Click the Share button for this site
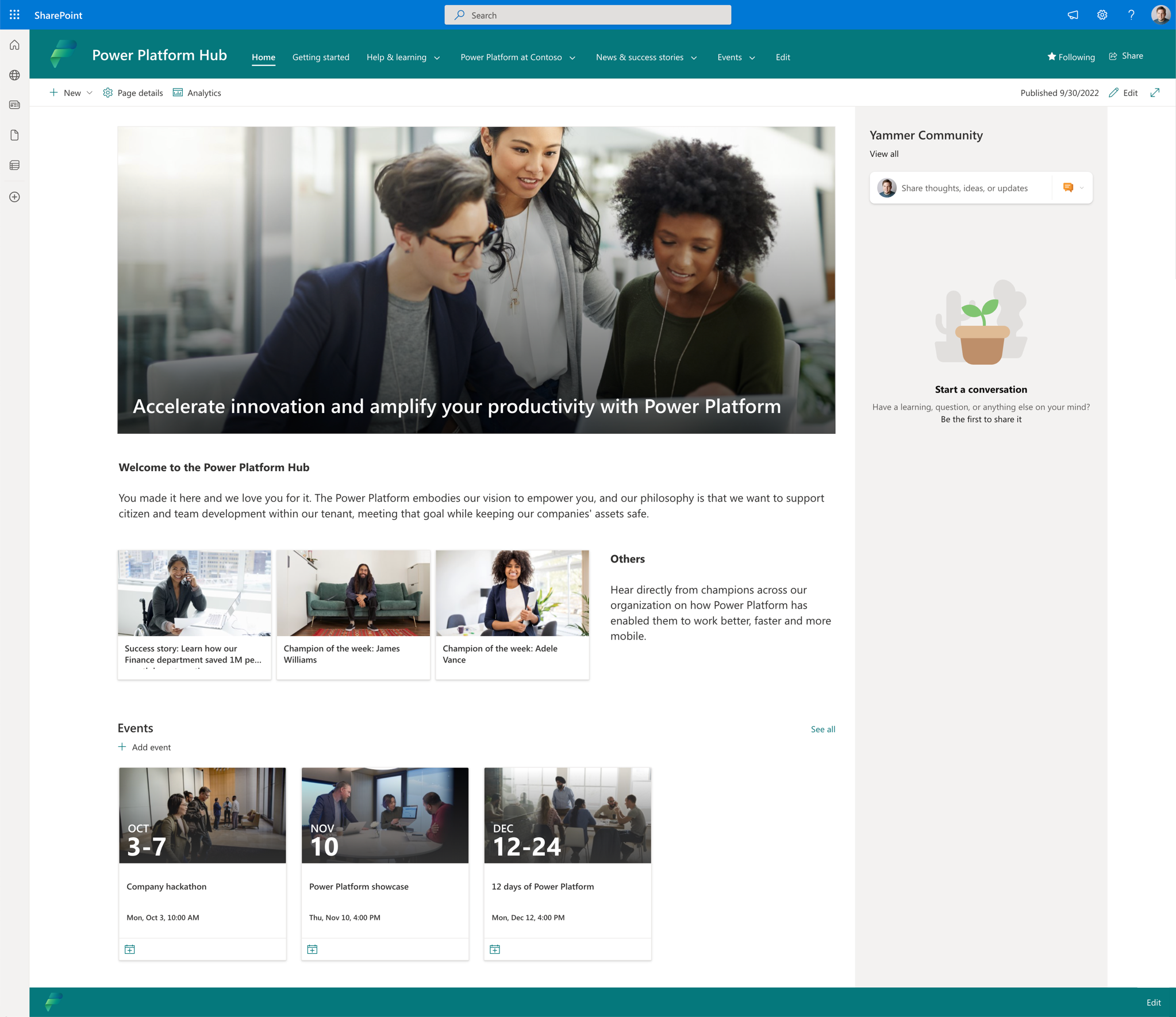Screen dimensions: 1176x1017 [1127, 56]
